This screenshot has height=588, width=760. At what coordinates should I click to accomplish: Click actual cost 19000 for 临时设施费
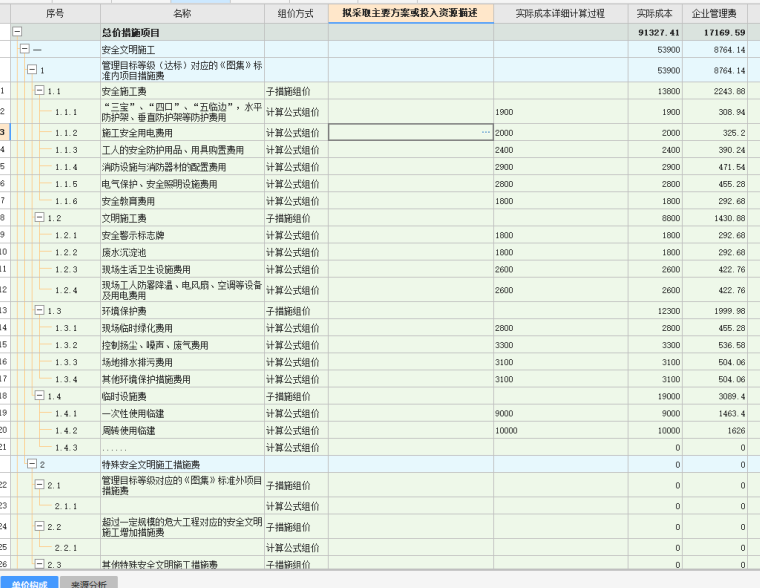click(x=655, y=396)
